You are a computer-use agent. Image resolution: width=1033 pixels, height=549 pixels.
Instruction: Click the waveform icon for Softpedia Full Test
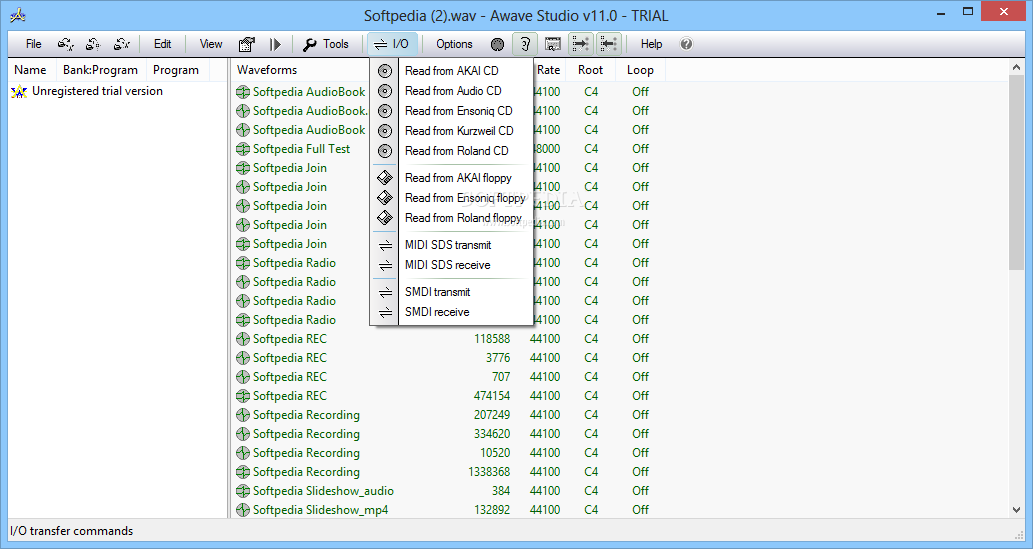(243, 149)
